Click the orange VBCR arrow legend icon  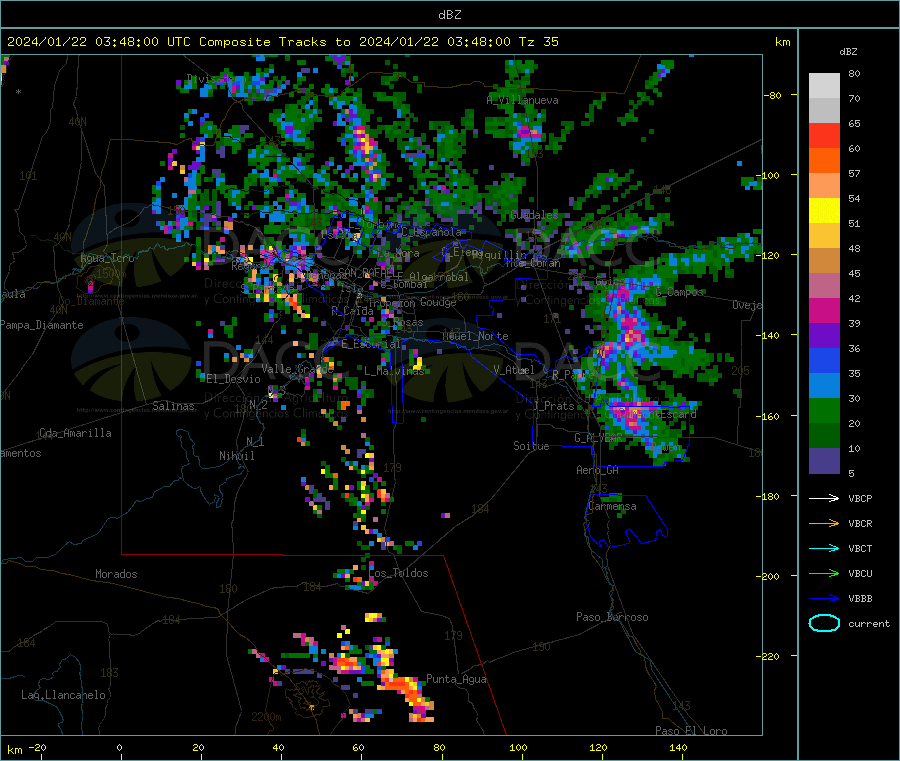pos(824,523)
